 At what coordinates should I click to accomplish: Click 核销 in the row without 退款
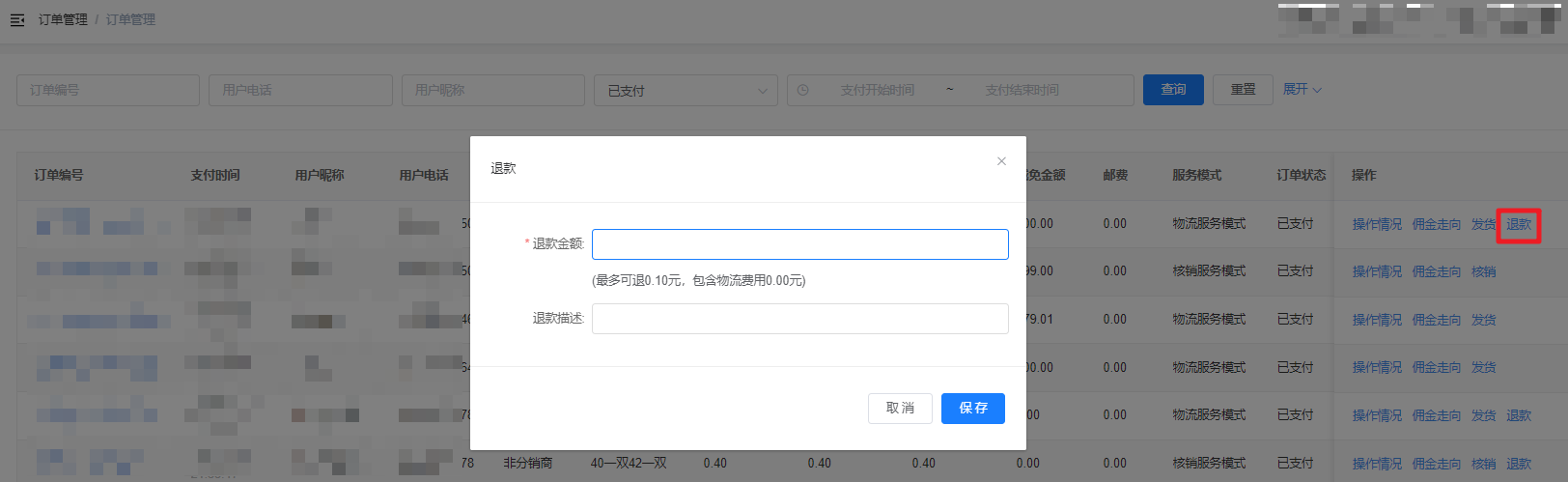1484,271
